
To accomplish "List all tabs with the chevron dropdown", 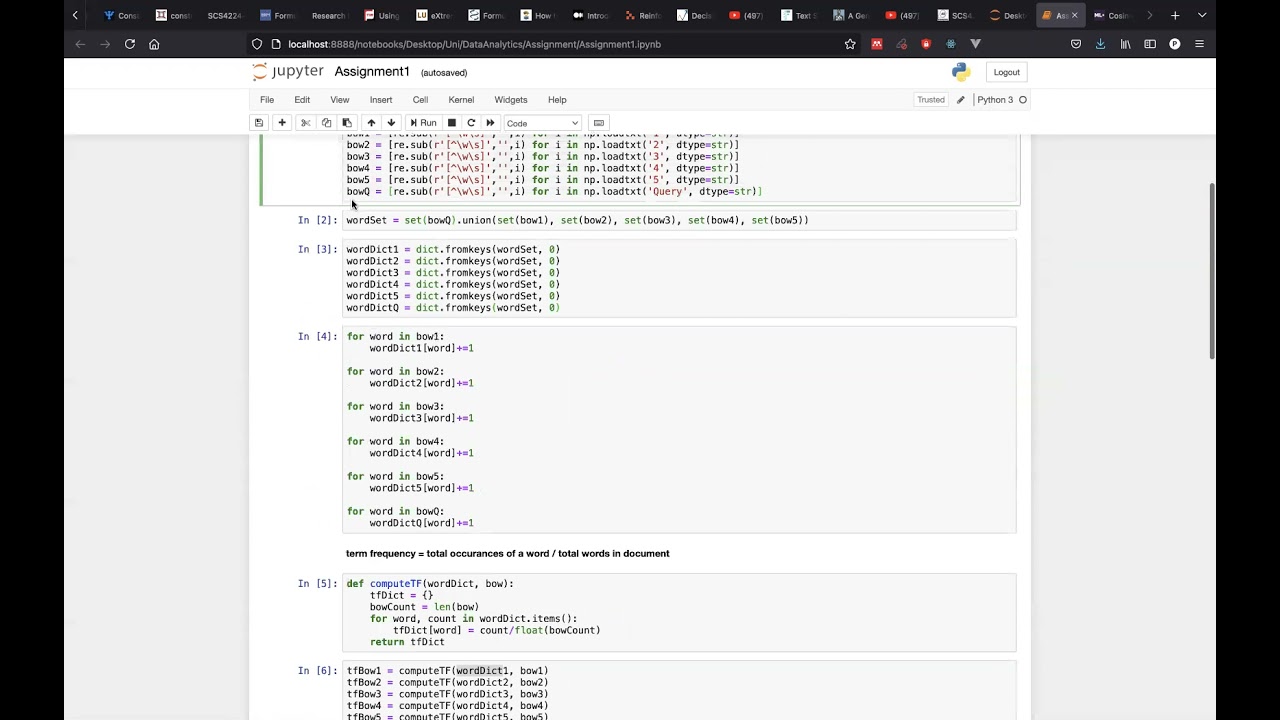I will pyautogui.click(x=1202, y=15).
